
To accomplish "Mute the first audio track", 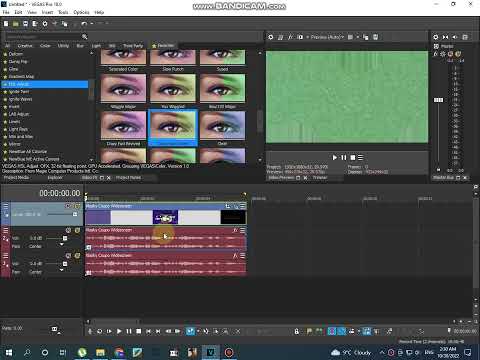I will click(68, 230).
